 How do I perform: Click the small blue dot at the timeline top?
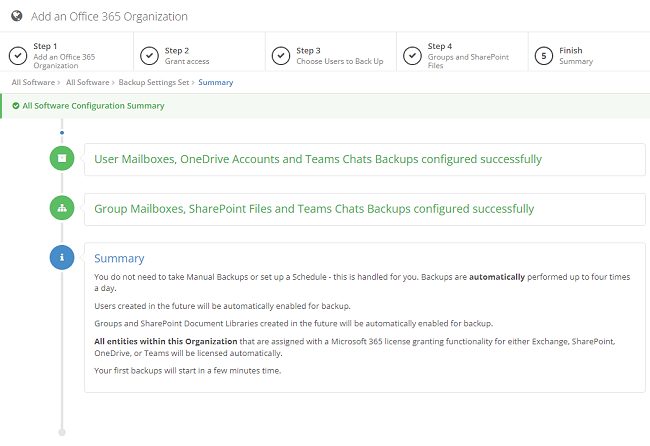click(62, 133)
